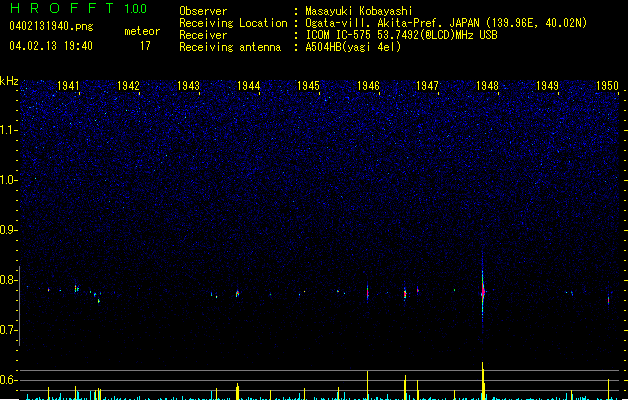629x400 pixels.
Task: Click the meteor echo near 1950
Action: pos(609,300)
